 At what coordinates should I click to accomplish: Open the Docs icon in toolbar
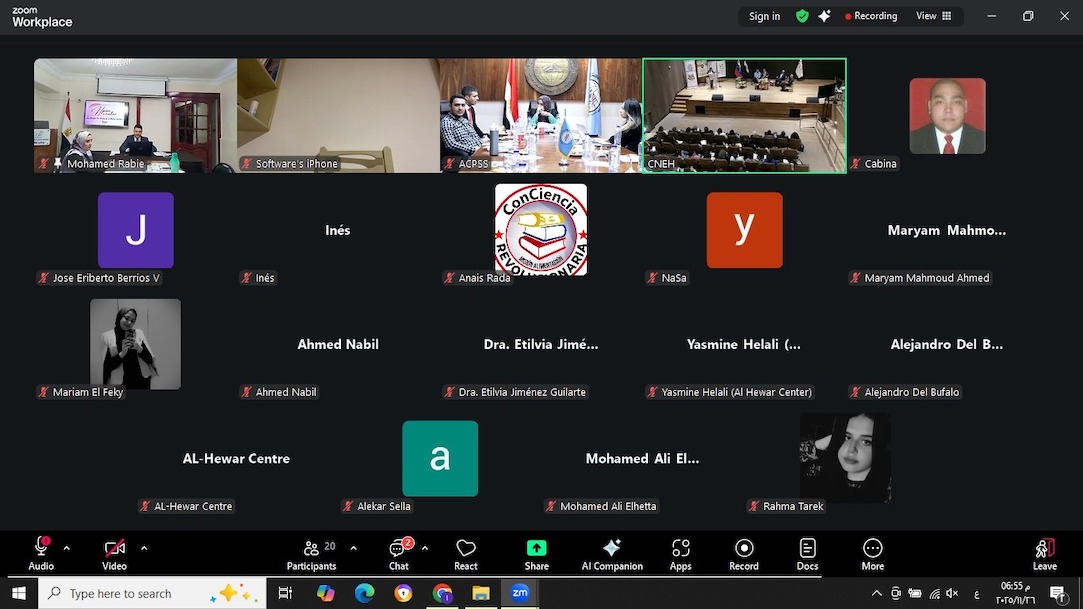click(x=807, y=554)
